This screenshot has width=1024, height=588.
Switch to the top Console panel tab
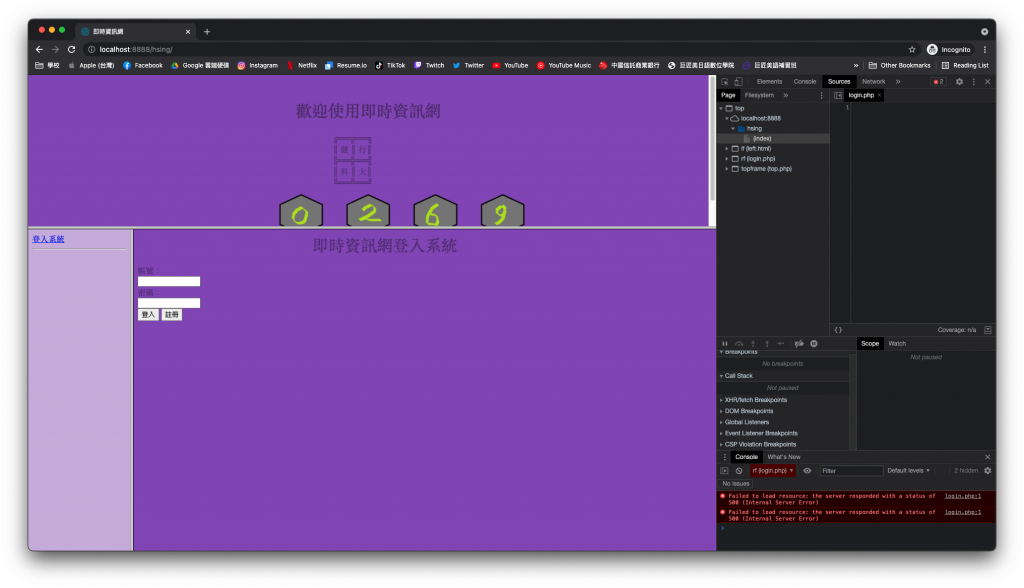tap(805, 82)
